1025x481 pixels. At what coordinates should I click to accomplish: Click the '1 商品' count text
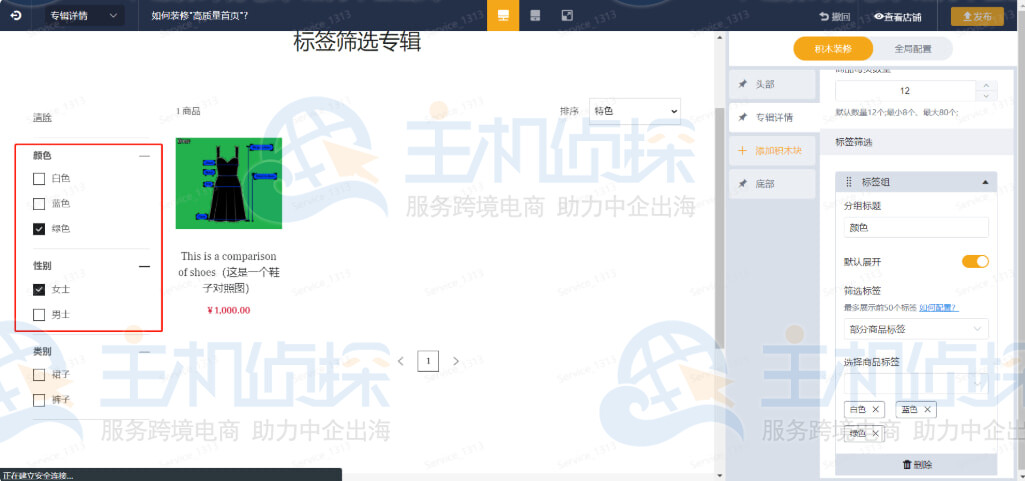[x=188, y=112]
